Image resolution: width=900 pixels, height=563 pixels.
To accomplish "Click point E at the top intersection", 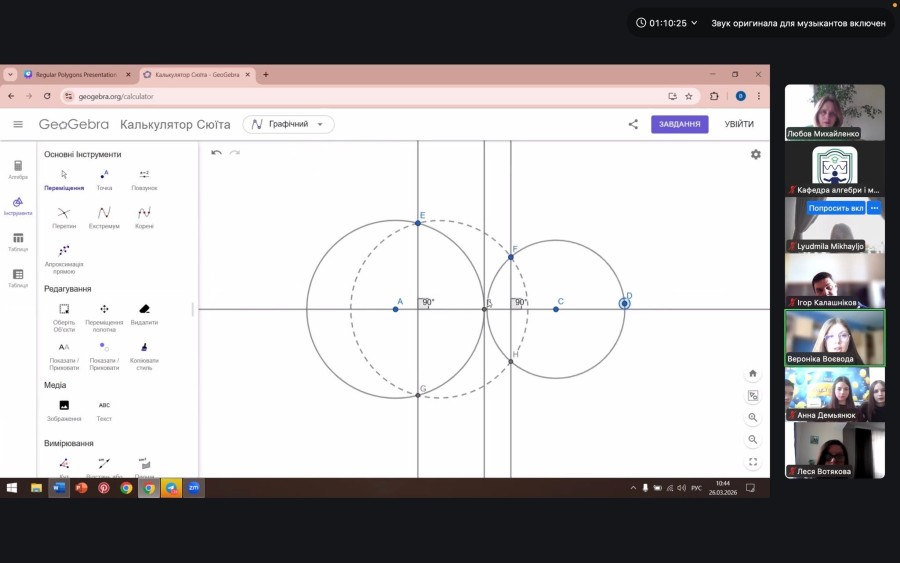I will tap(418, 223).
